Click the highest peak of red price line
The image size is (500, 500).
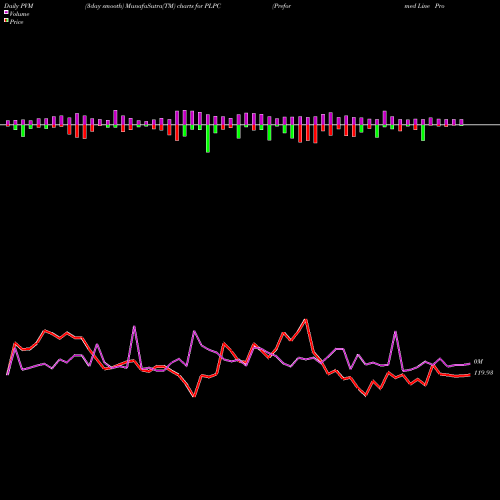coord(306,320)
